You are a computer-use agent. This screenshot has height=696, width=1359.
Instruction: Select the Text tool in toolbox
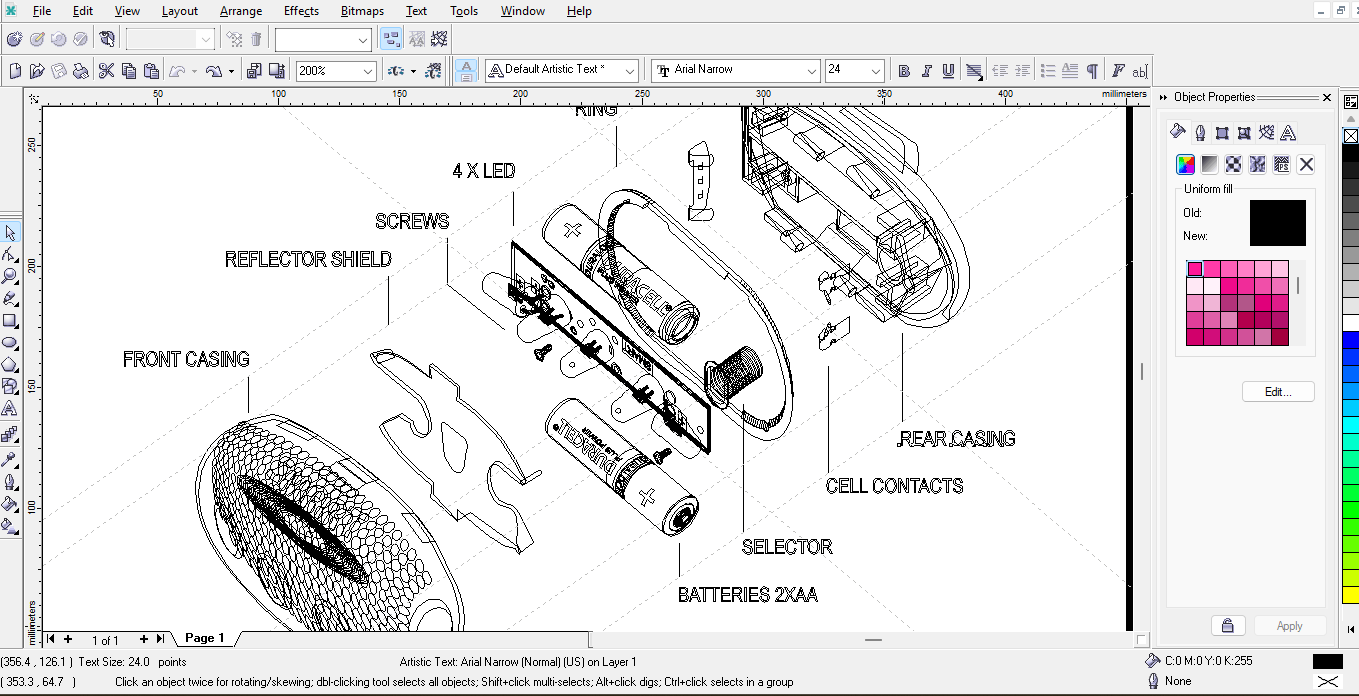10,409
